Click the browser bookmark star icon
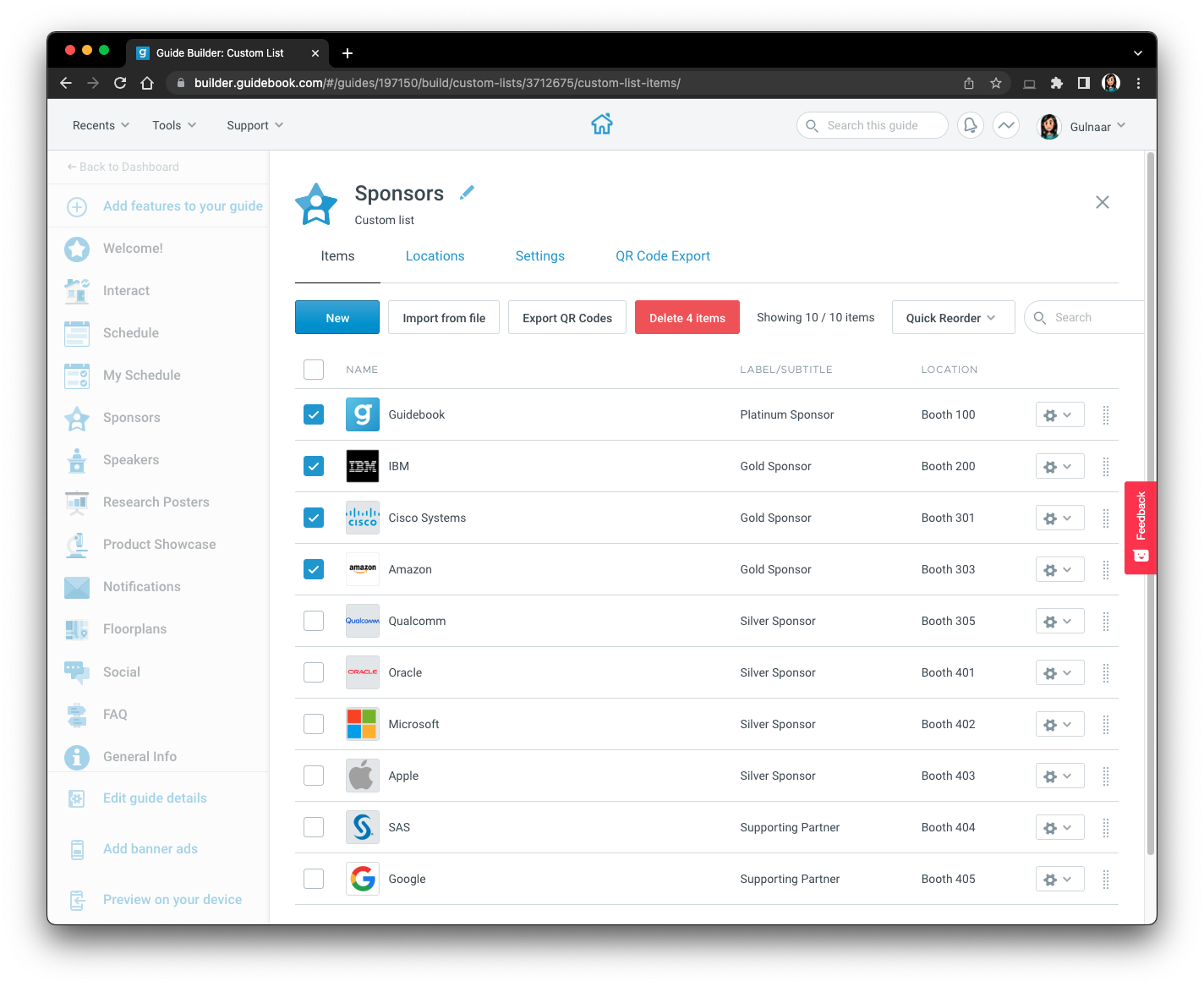Image resolution: width=1204 pixels, height=987 pixels. point(996,83)
